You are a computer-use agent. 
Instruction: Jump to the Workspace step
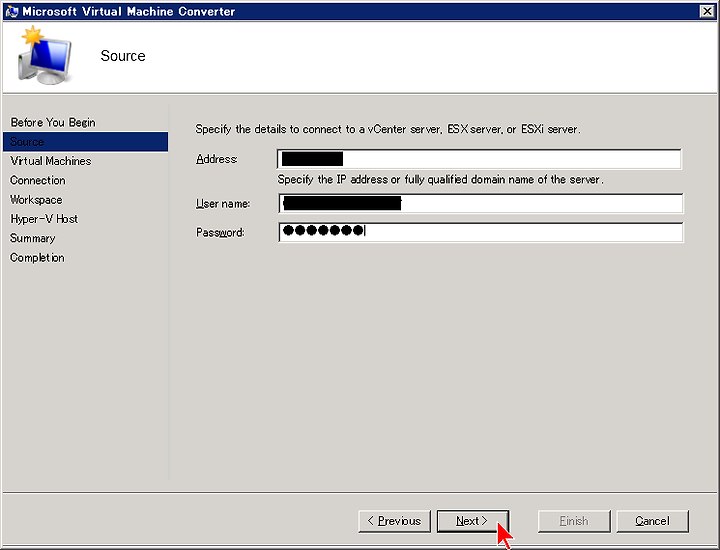(x=36, y=200)
